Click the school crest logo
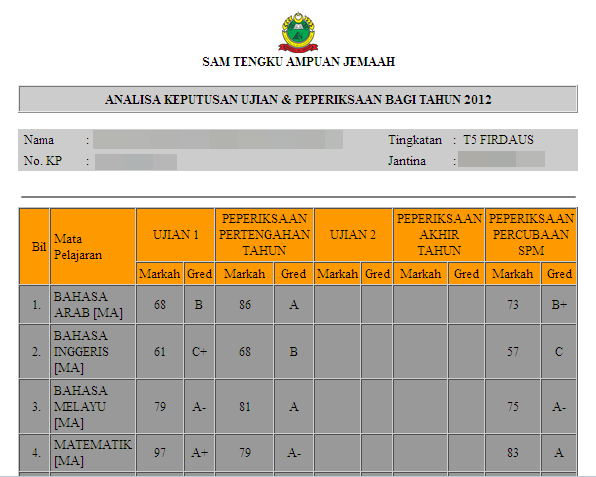This screenshot has height=477, width=596. [x=298, y=32]
